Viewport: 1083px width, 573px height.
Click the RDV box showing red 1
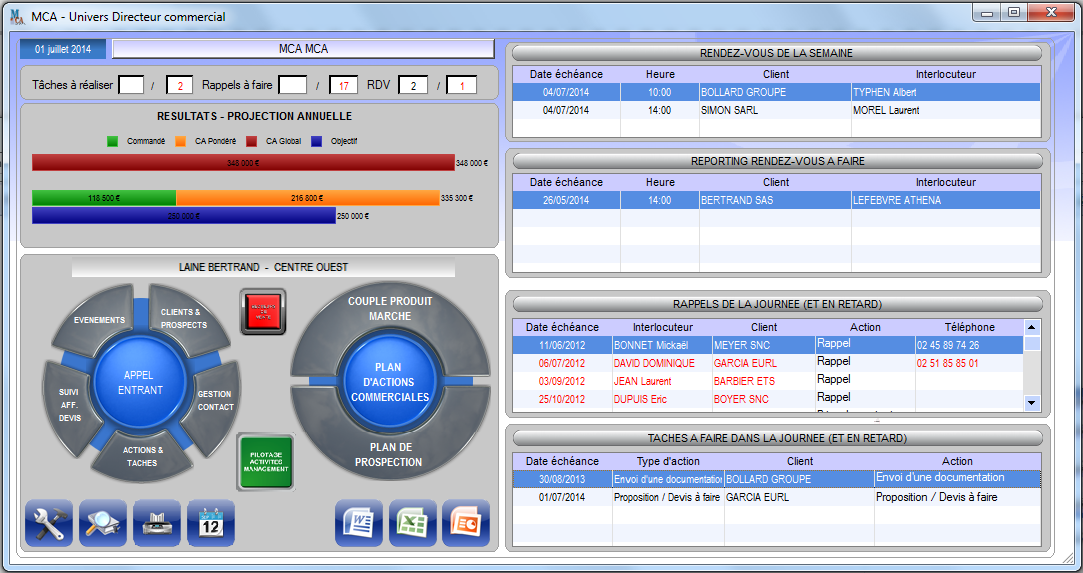461,85
